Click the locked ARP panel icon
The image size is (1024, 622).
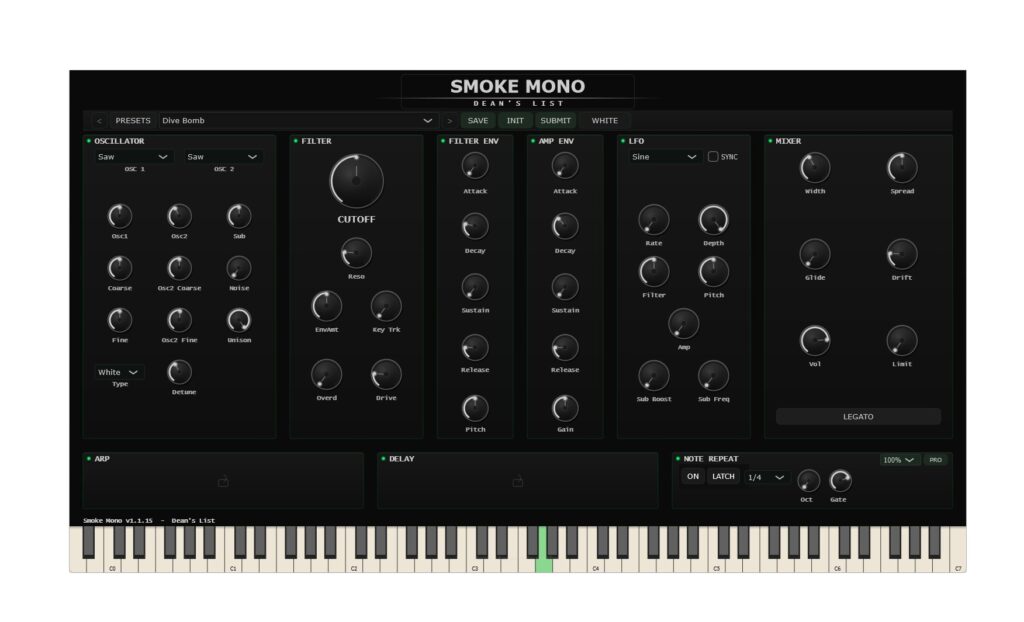coord(223,482)
